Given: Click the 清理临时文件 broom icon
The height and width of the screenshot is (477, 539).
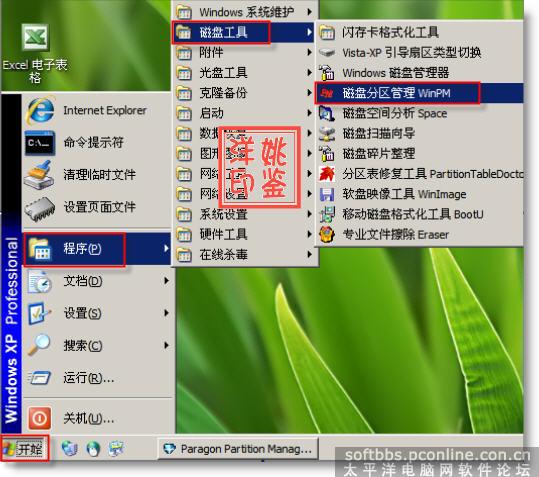Looking at the screenshot, I should click(x=39, y=175).
